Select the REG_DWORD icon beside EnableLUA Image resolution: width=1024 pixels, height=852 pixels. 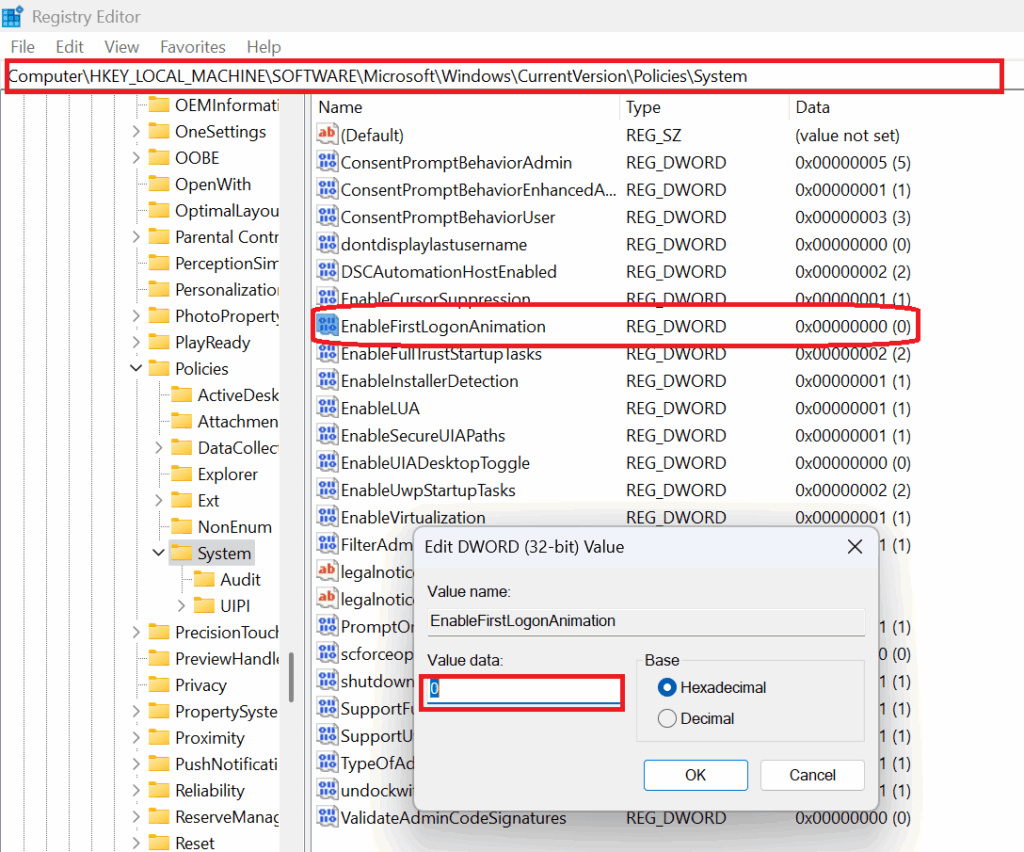[329, 407]
